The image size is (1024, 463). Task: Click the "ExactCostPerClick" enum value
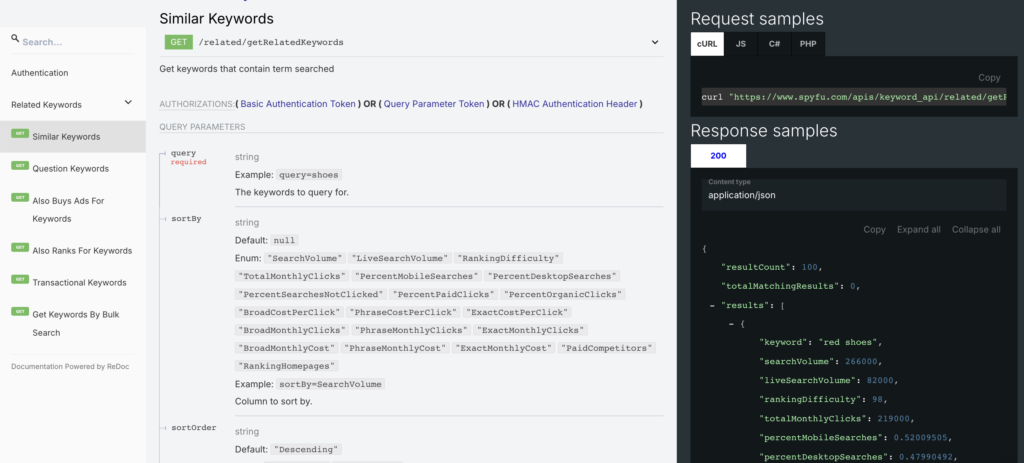coord(516,312)
